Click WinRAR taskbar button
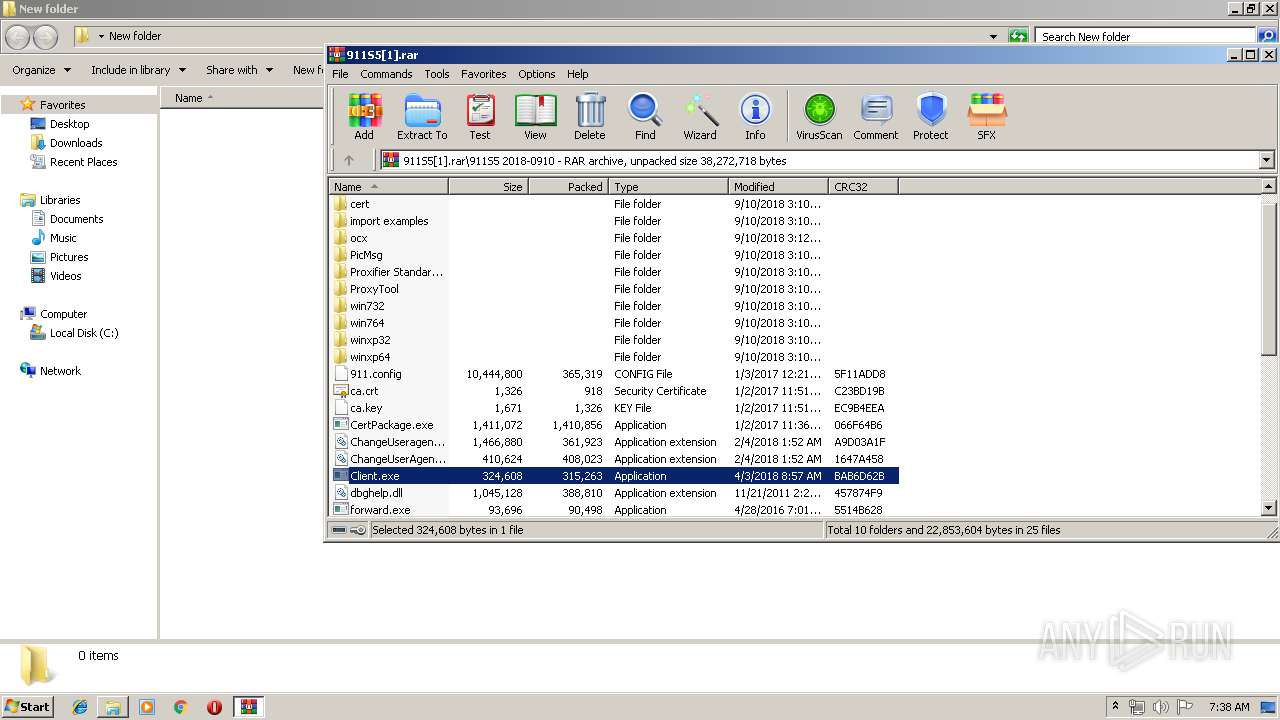This screenshot has width=1280, height=720. [x=248, y=707]
